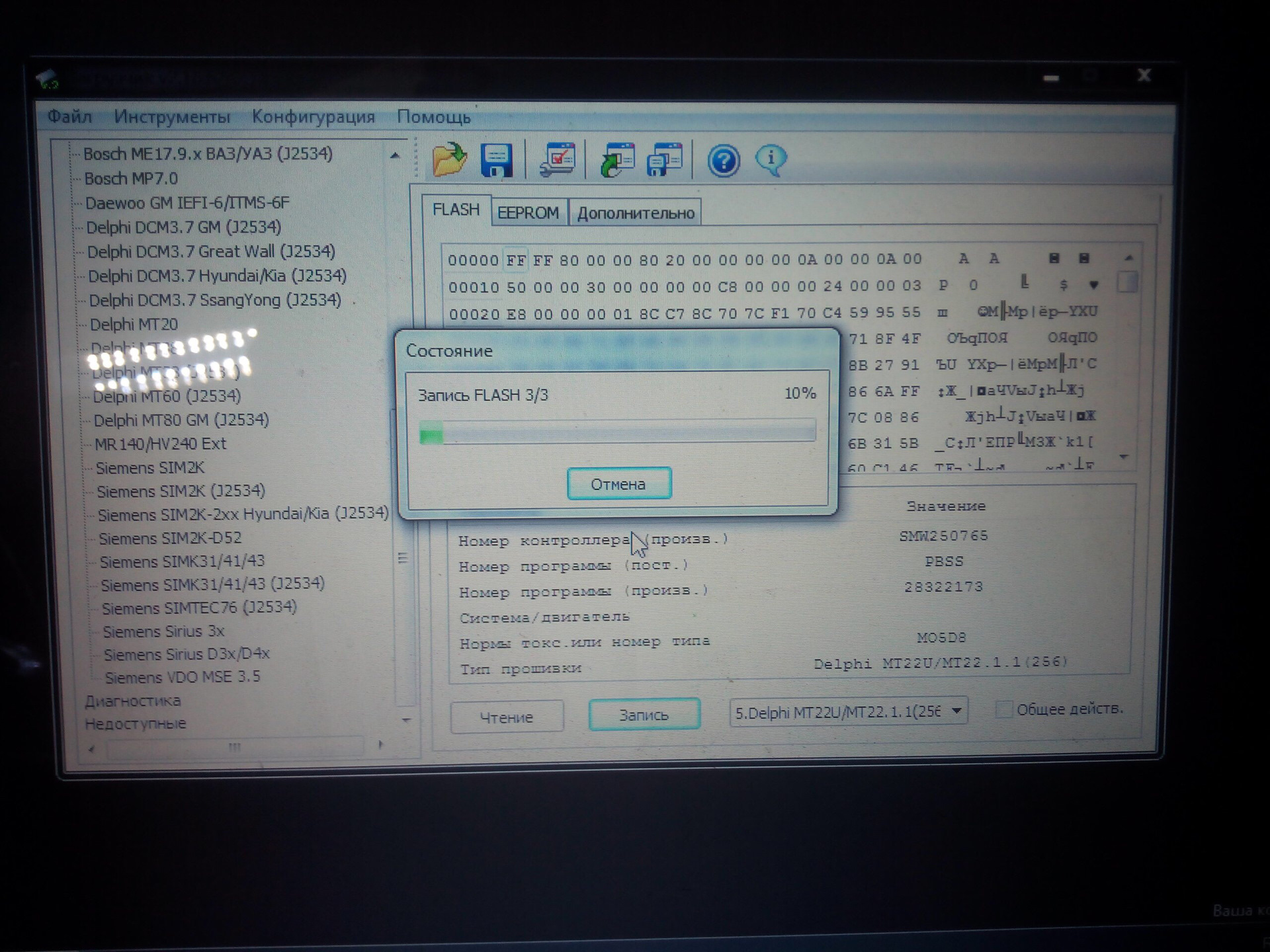Select Siemens SIMTEC76 (J2534) in tree

(198, 607)
